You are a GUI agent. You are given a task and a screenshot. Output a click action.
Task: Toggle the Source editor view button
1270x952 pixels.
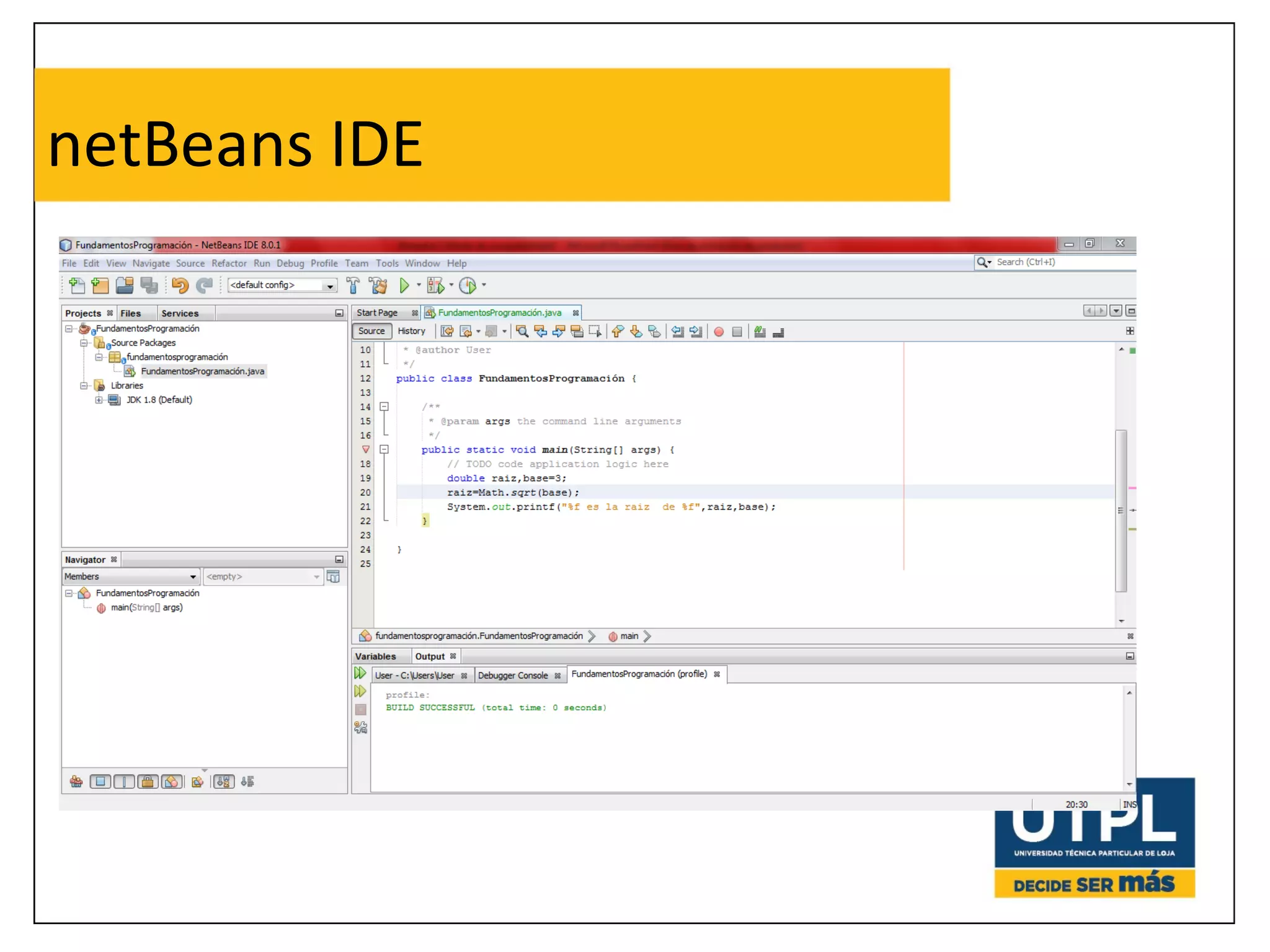(371, 331)
